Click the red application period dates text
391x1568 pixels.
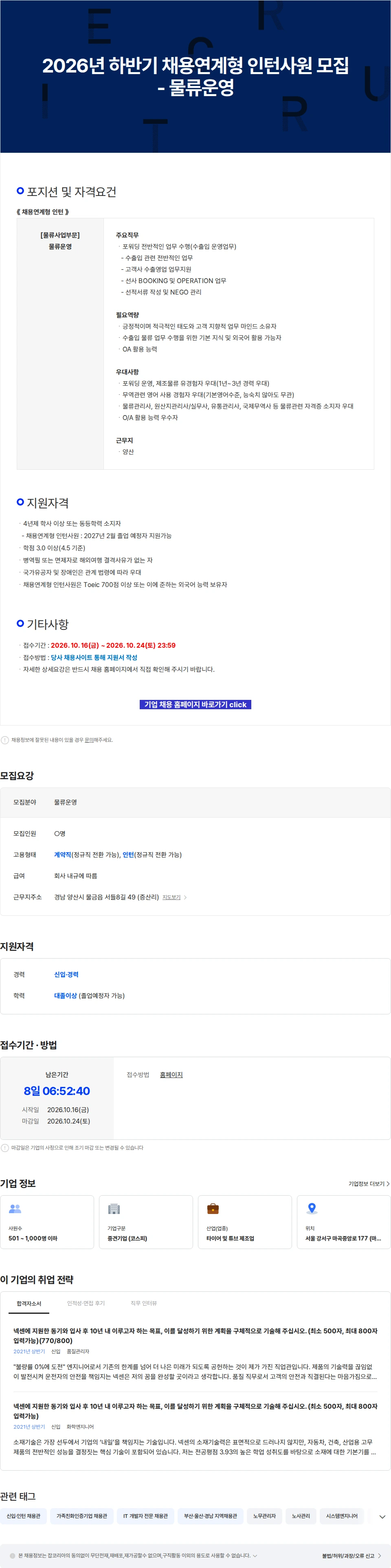113,645
